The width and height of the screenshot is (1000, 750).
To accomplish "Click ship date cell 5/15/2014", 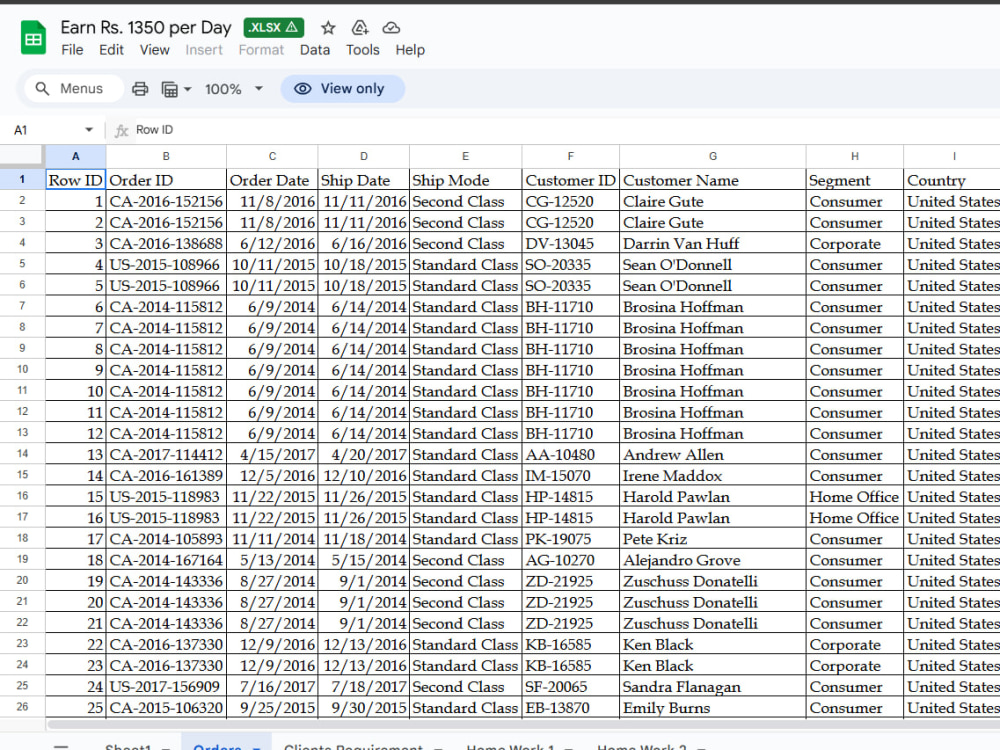I will (364, 560).
